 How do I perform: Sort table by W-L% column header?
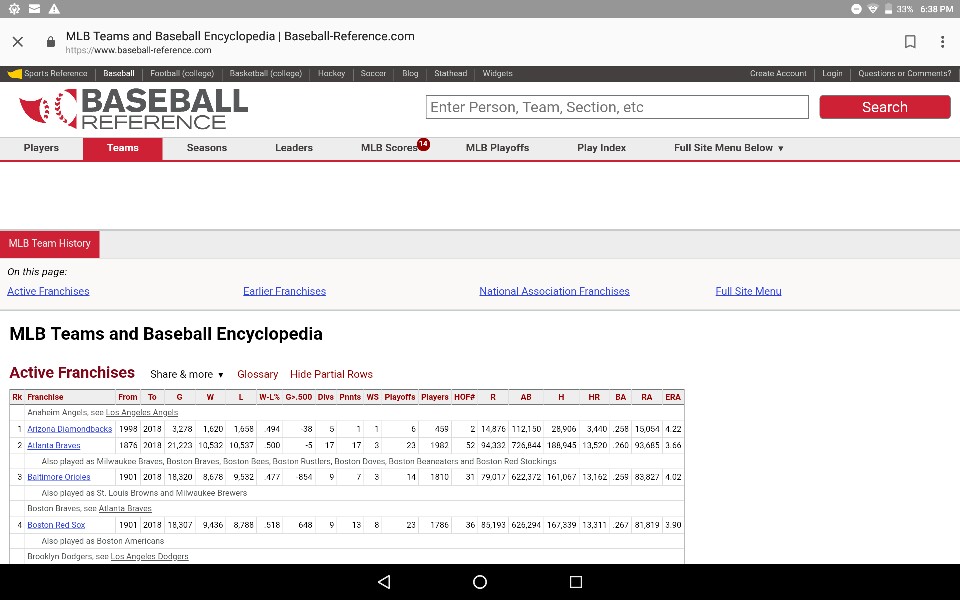coord(269,397)
